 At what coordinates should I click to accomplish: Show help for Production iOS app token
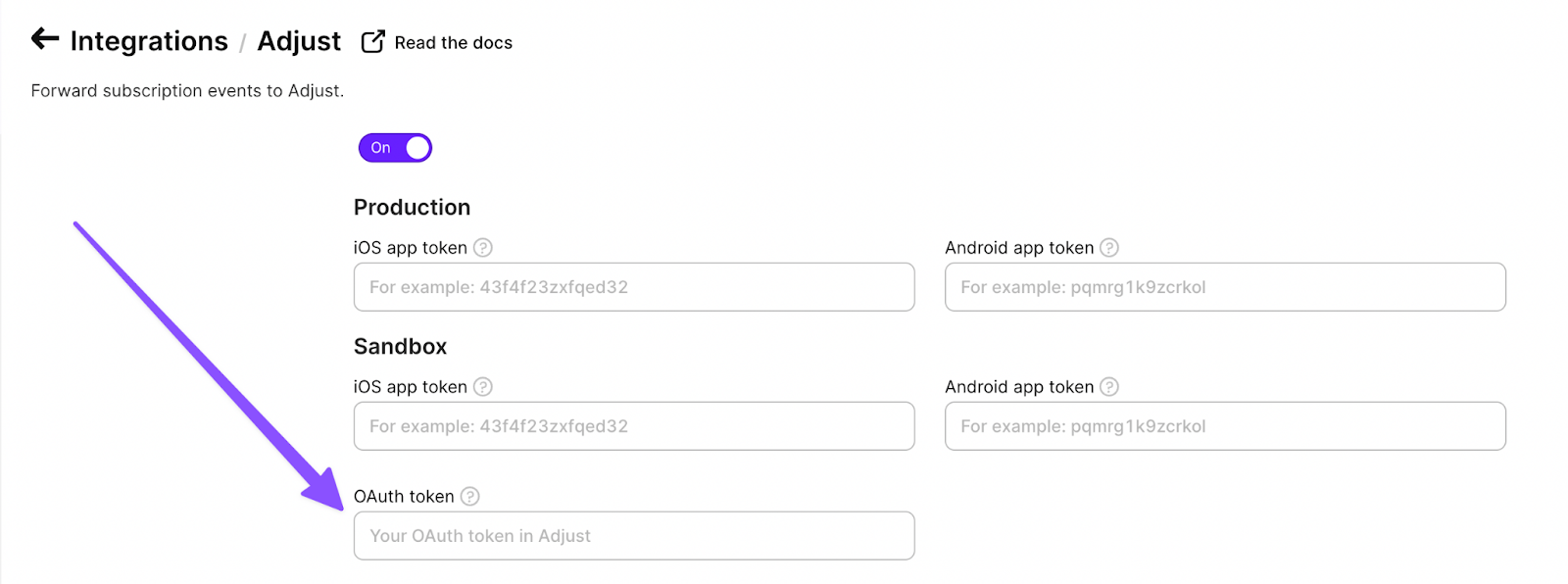point(483,248)
